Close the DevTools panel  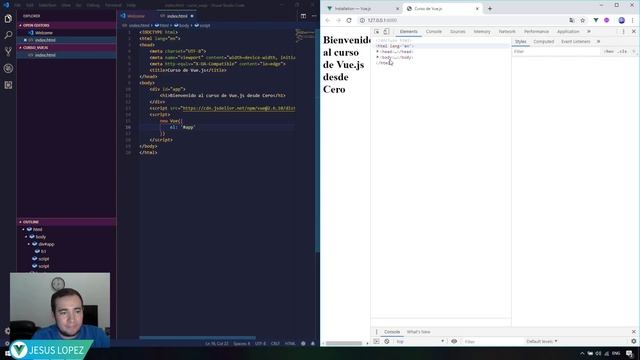click(x=633, y=31)
